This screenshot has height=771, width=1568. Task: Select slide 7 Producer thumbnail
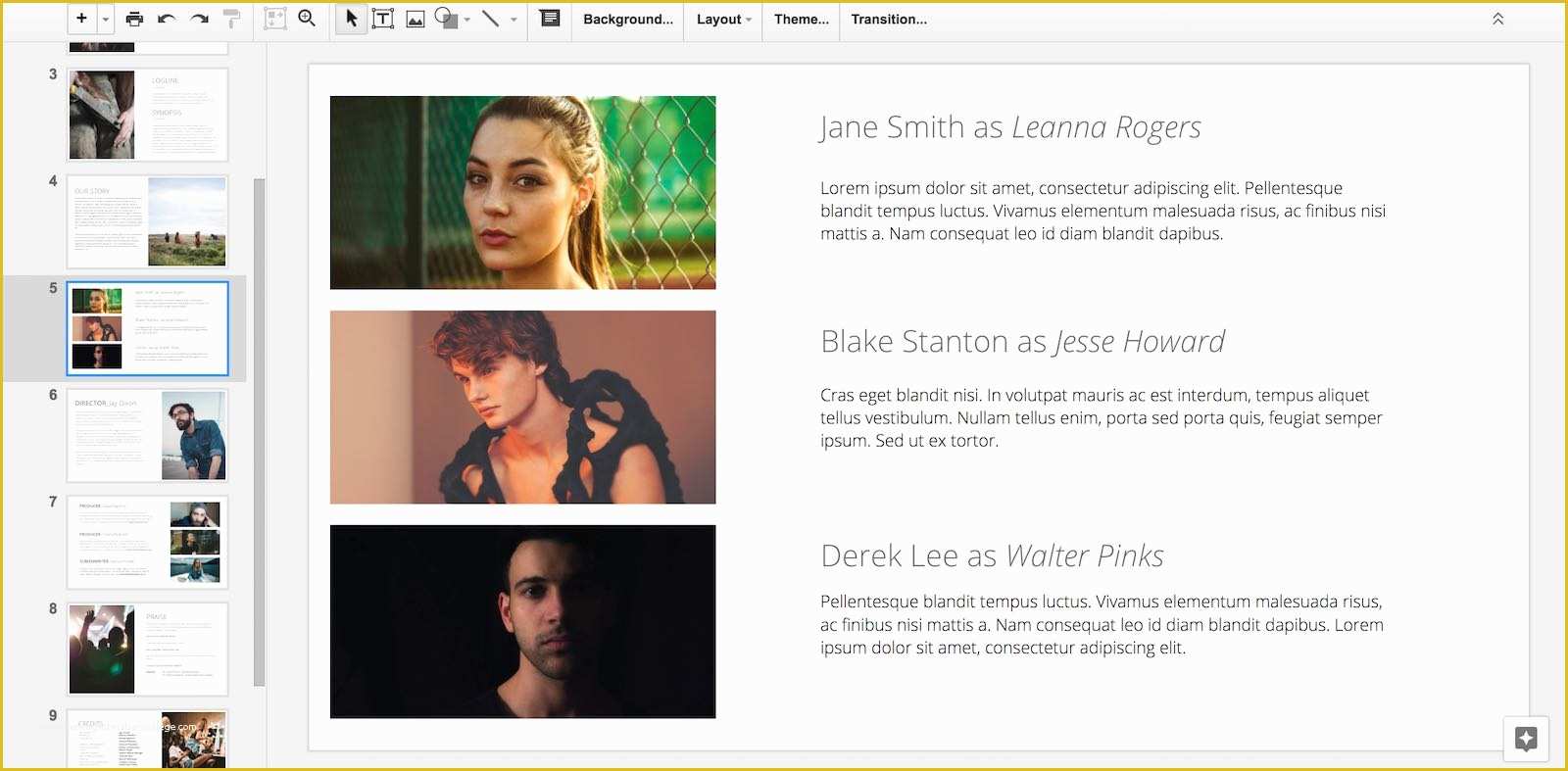click(147, 543)
